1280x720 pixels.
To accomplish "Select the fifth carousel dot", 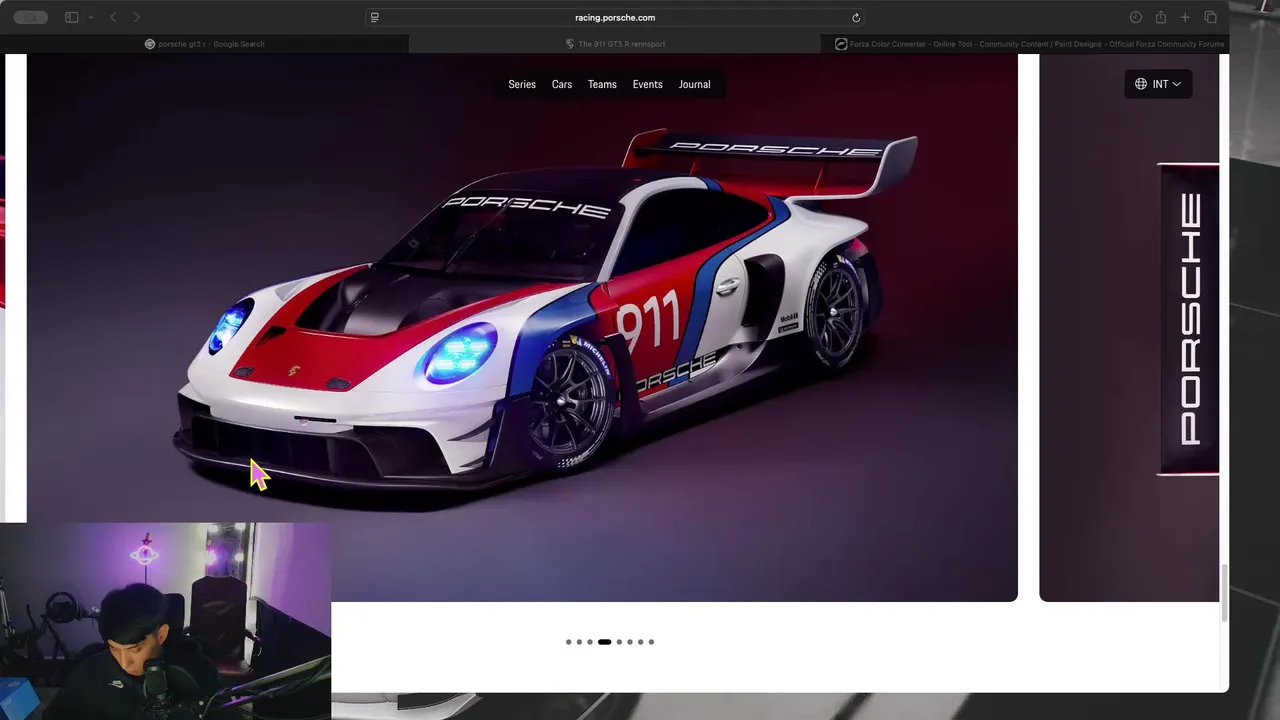I will pos(619,642).
